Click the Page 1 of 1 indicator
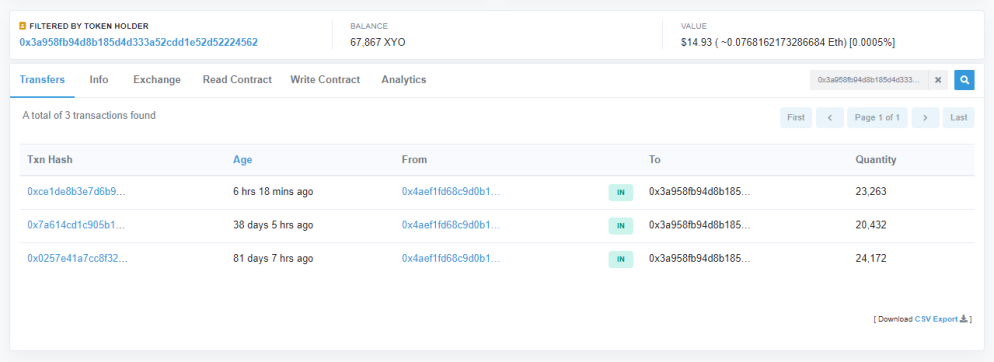Image resolution: width=994 pixels, height=362 pixels. click(x=877, y=117)
